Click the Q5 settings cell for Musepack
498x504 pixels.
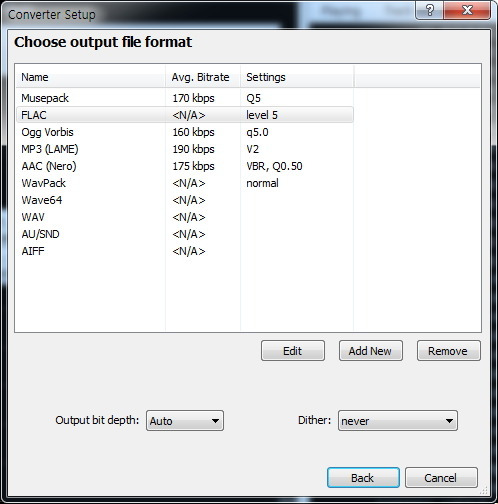253,98
